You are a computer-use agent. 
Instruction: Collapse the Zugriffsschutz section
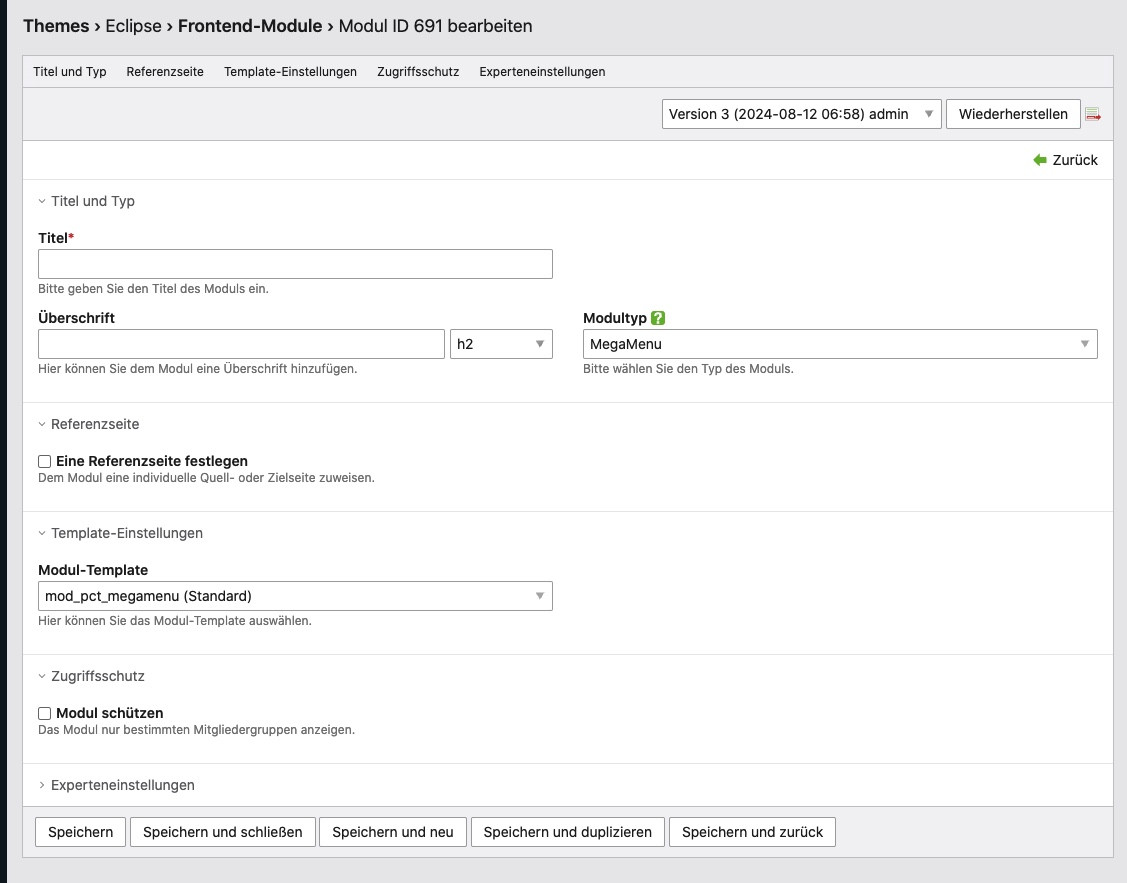click(x=97, y=676)
